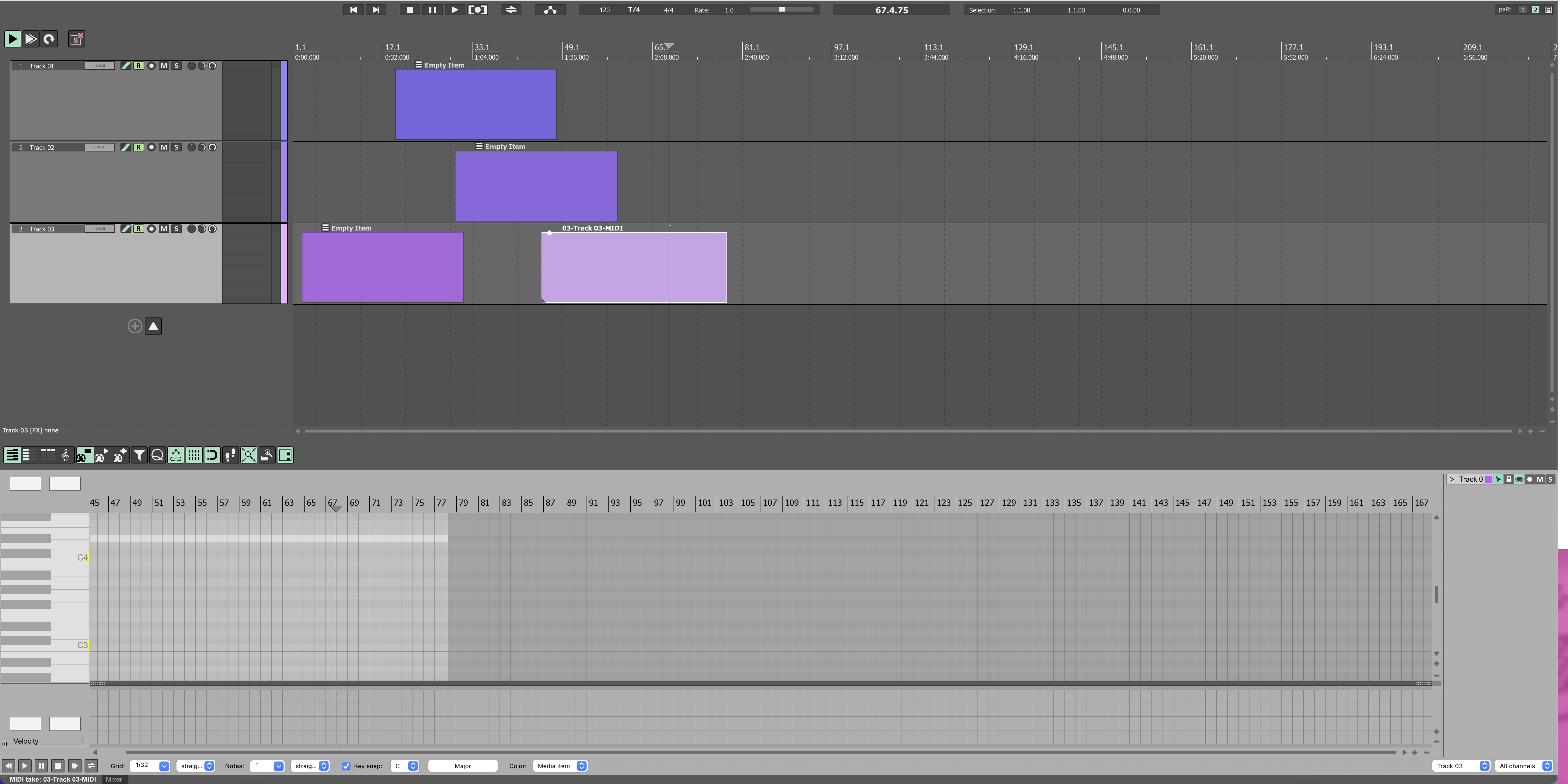This screenshot has height=784, width=1568.
Task: Mute Track 02 with its M button
Action: (164, 147)
